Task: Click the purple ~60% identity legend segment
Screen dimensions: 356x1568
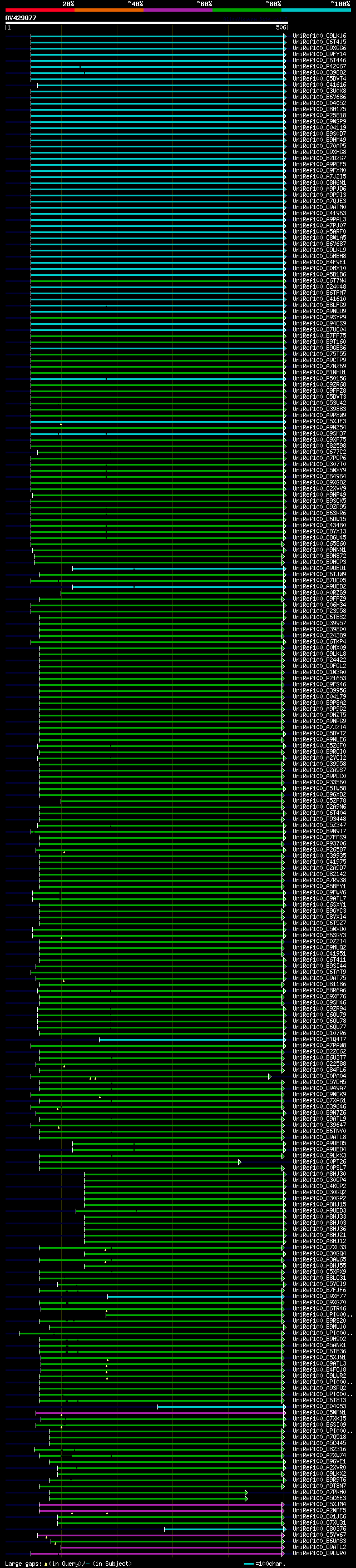Action: tap(179, 10)
